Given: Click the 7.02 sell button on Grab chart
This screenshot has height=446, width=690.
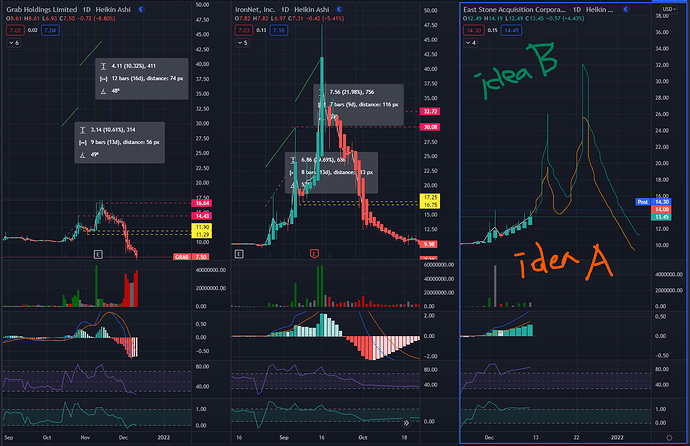Looking at the screenshot, I should (x=15, y=30).
